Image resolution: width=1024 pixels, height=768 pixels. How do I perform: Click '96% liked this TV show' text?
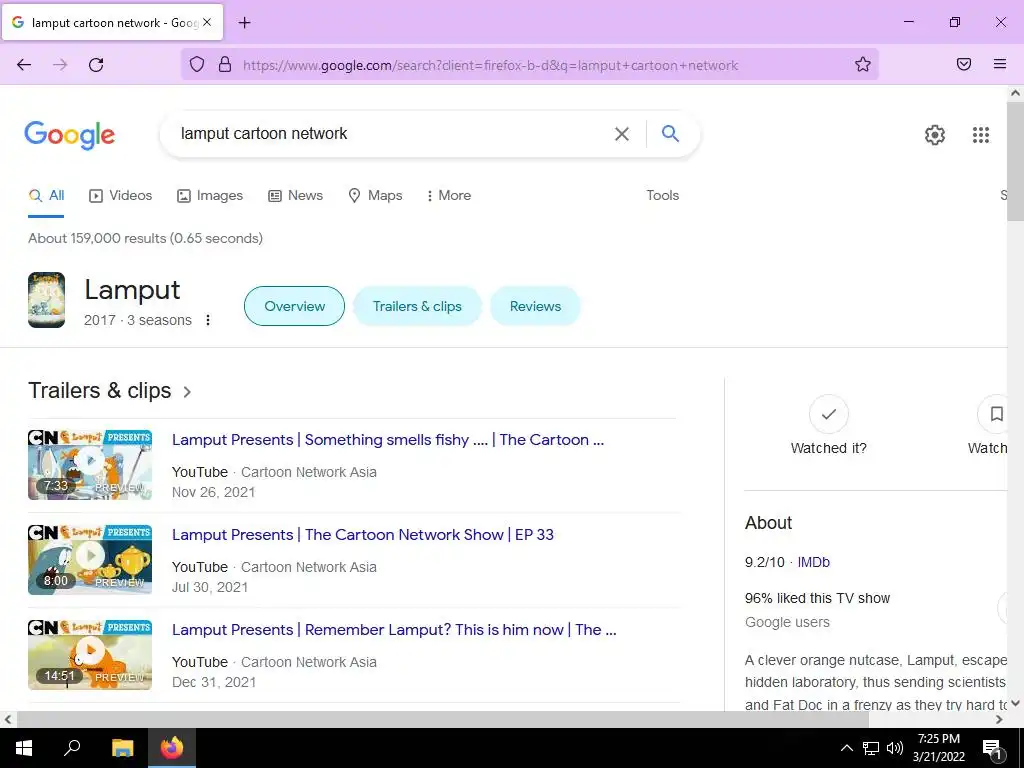(817, 598)
